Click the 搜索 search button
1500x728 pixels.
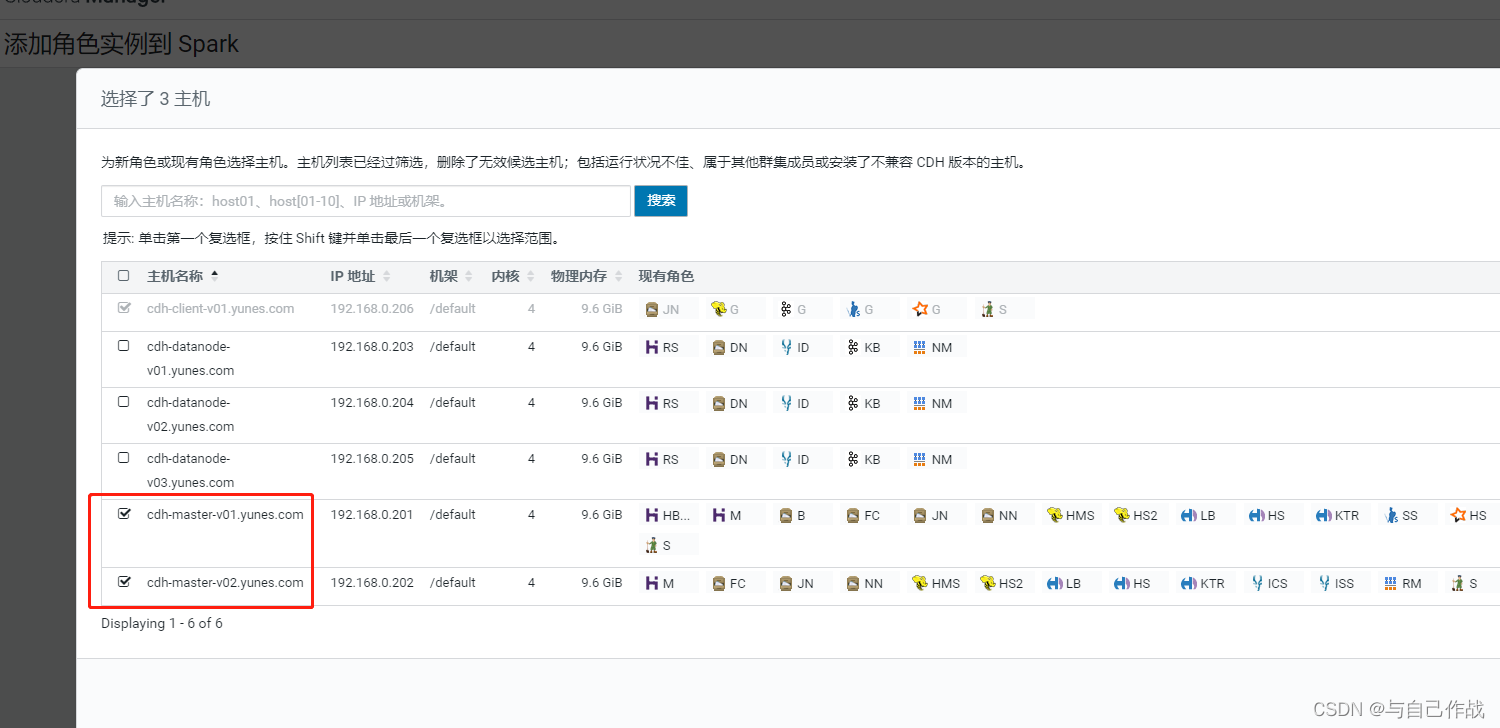pos(661,200)
